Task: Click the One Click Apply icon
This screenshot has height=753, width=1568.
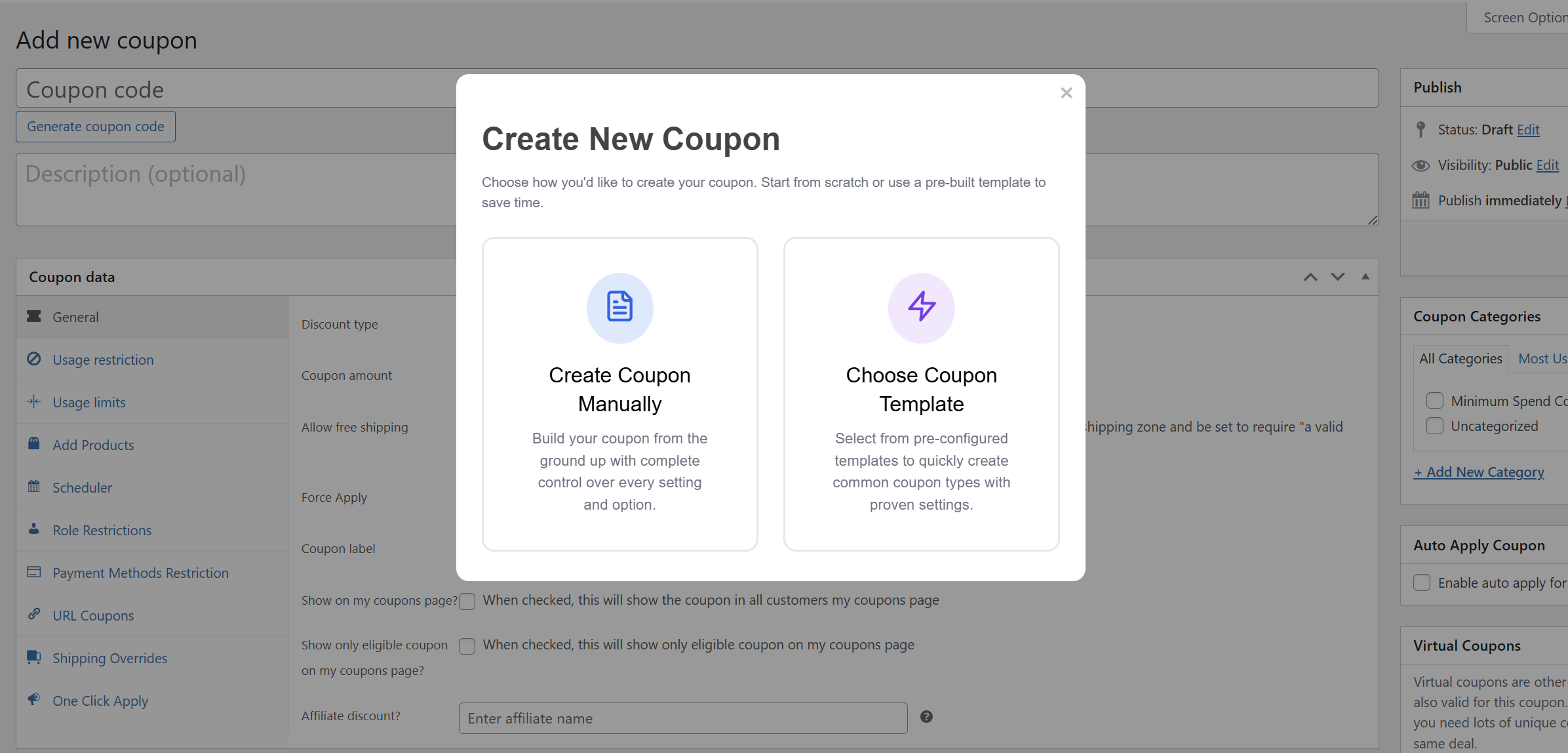Action: coord(34,700)
